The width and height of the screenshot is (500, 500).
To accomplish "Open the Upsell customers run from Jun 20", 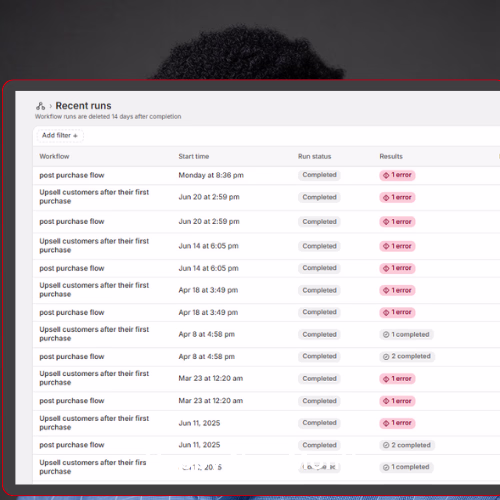I will [x=94, y=197].
